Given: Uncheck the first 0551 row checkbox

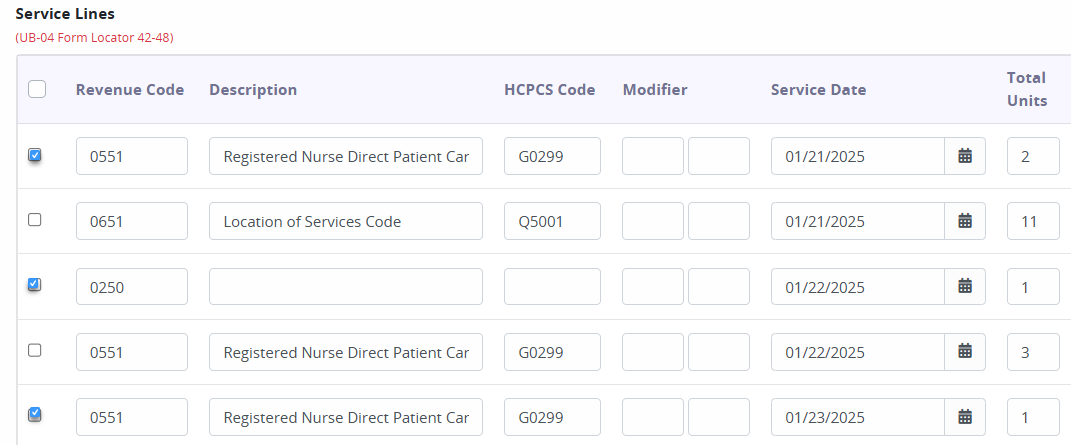Looking at the screenshot, I should point(35,155).
